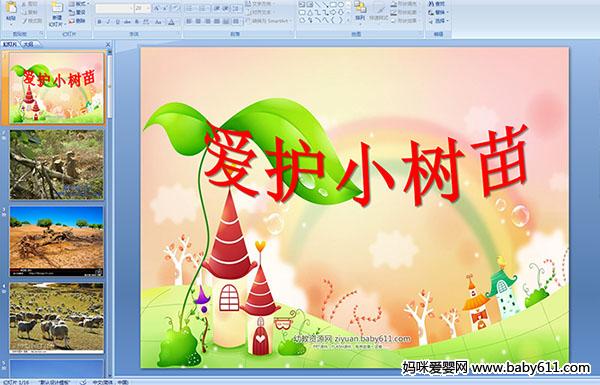Expand the Layout dropdown in Slides group
The height and width of the screenshot is (385, 600).
tap(78, 3)
